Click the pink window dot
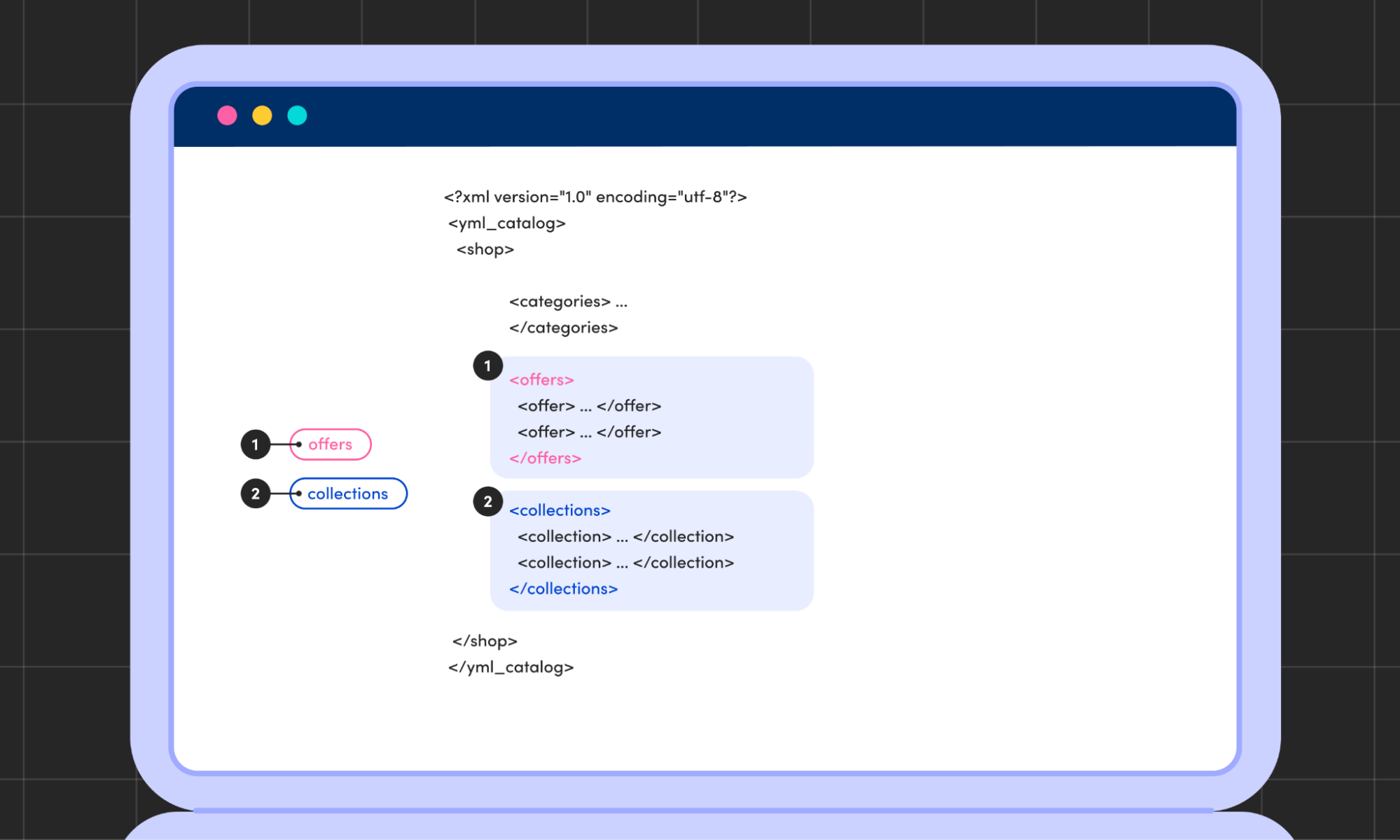 point(227,115)
